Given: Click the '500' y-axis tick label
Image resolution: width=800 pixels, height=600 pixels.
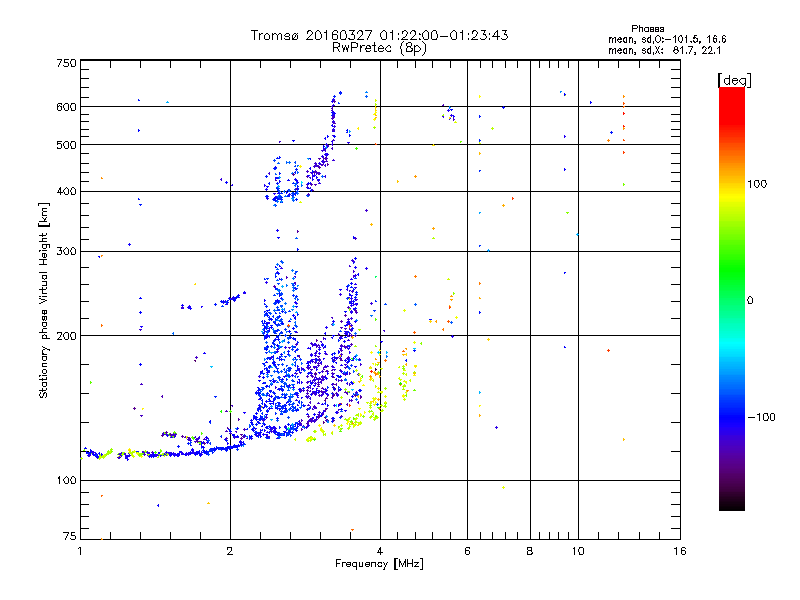Looking at the screenshot, I should (x=66, y=145).
